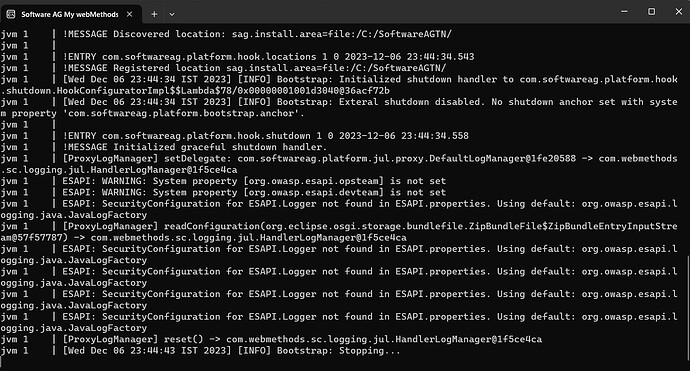The width and height of the screenshot is (690, 371).
Task: Click the cursor on the empty bottom line
Action: coord(1,362)
